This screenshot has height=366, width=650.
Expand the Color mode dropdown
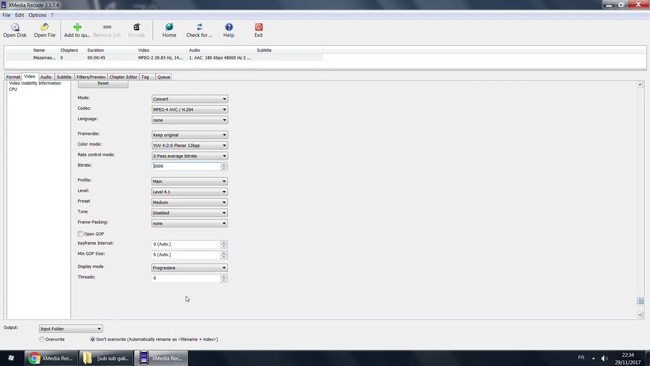coord(189,145)
